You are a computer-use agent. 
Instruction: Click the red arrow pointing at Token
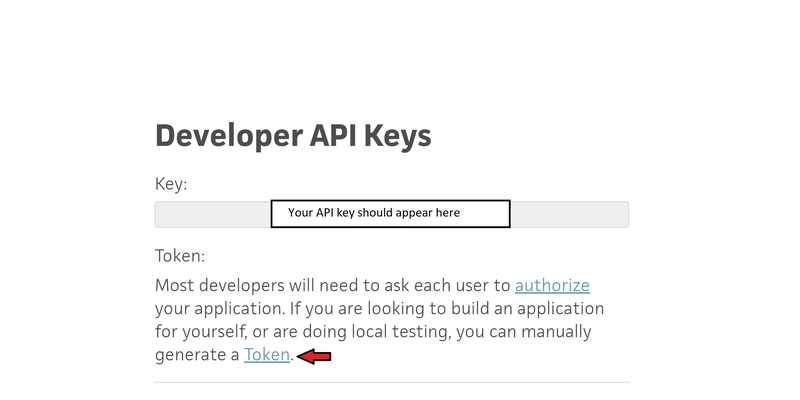pyautogui.click(x=316, y=356)
